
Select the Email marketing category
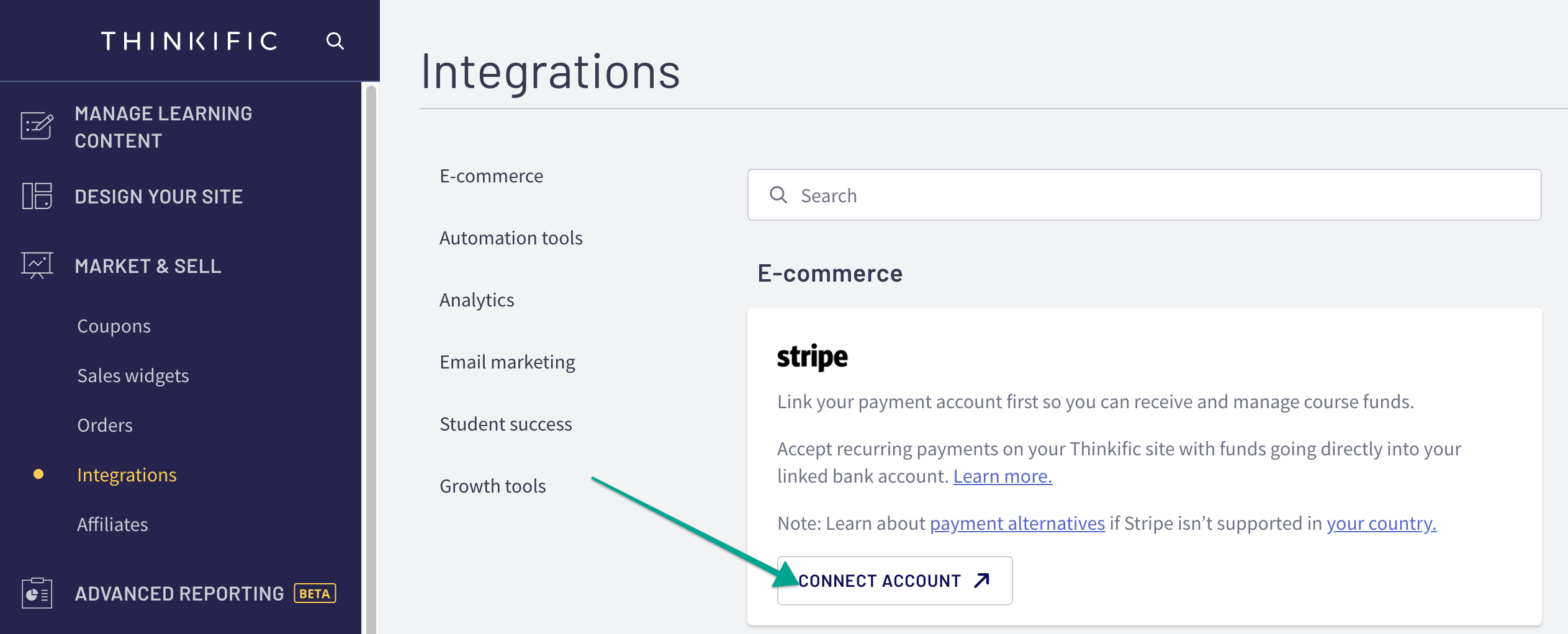click(507, 362)
